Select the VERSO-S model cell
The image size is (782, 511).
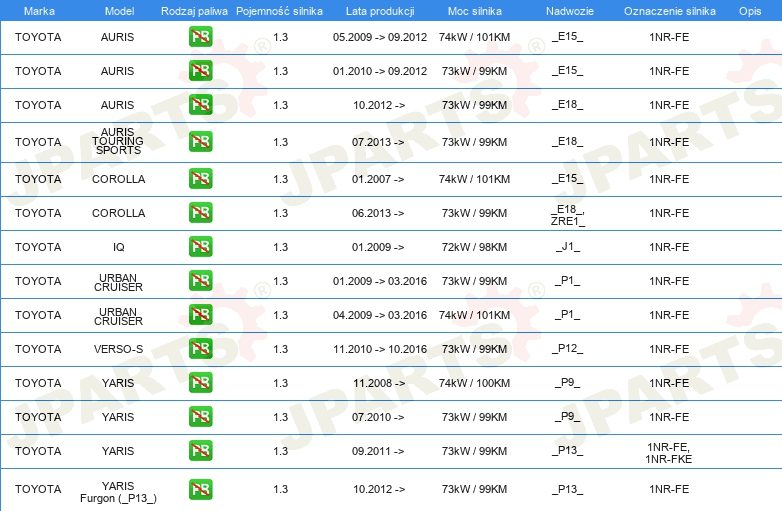(118, 349)
